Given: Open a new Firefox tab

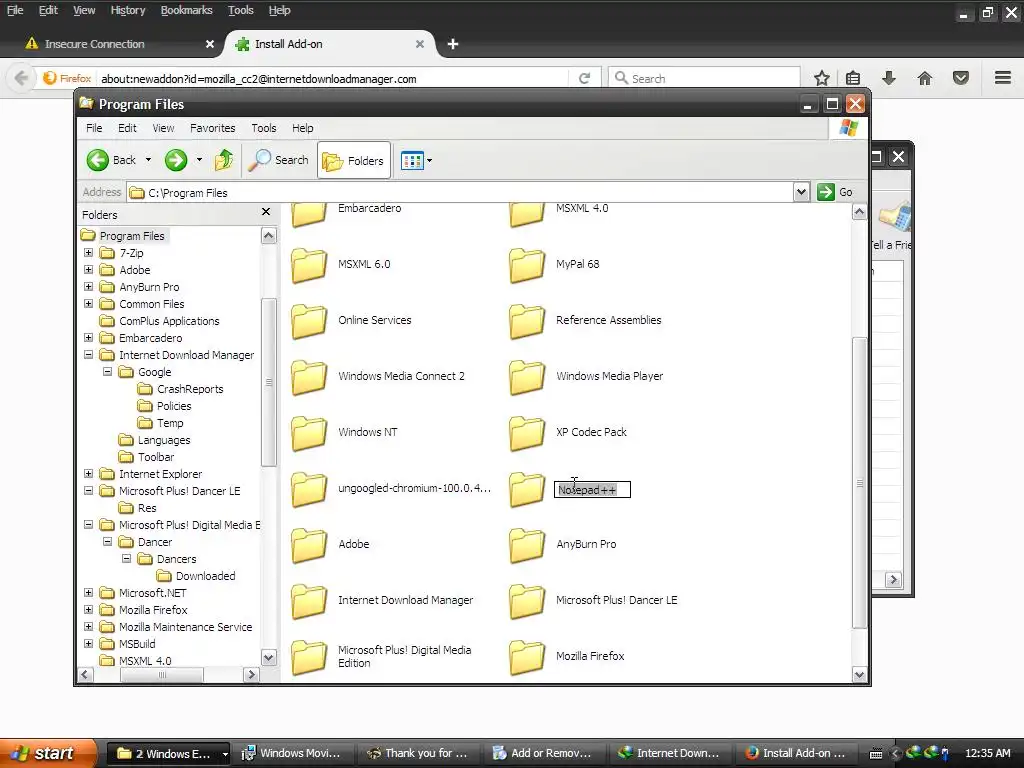Looking at the screenshot, I should (453, 44).
